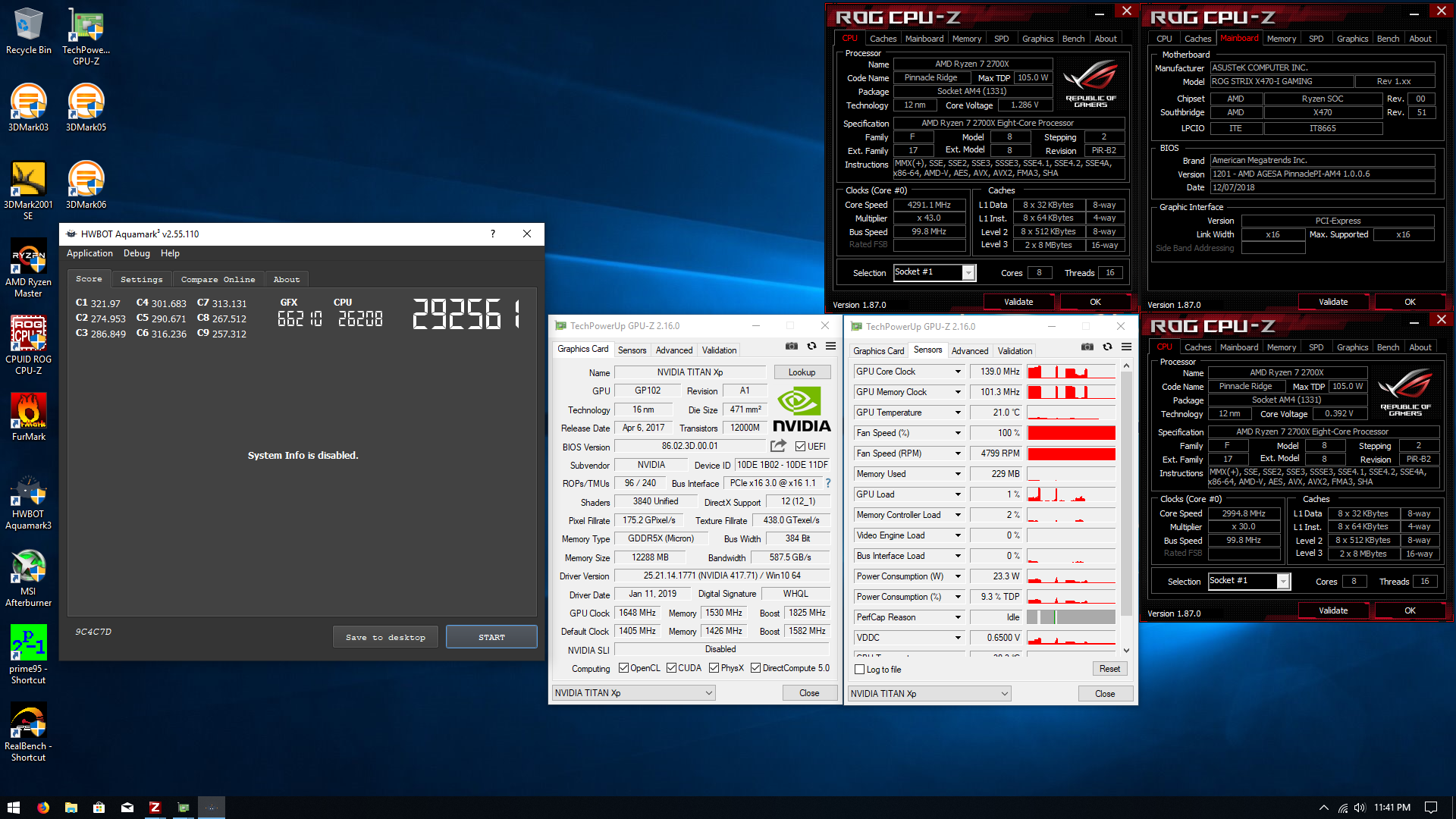Image resolution: width=1456 pixels, height=819 pixels.
Task: Click Fan Speed (RPM) red graph bar
Action: 1071,453
